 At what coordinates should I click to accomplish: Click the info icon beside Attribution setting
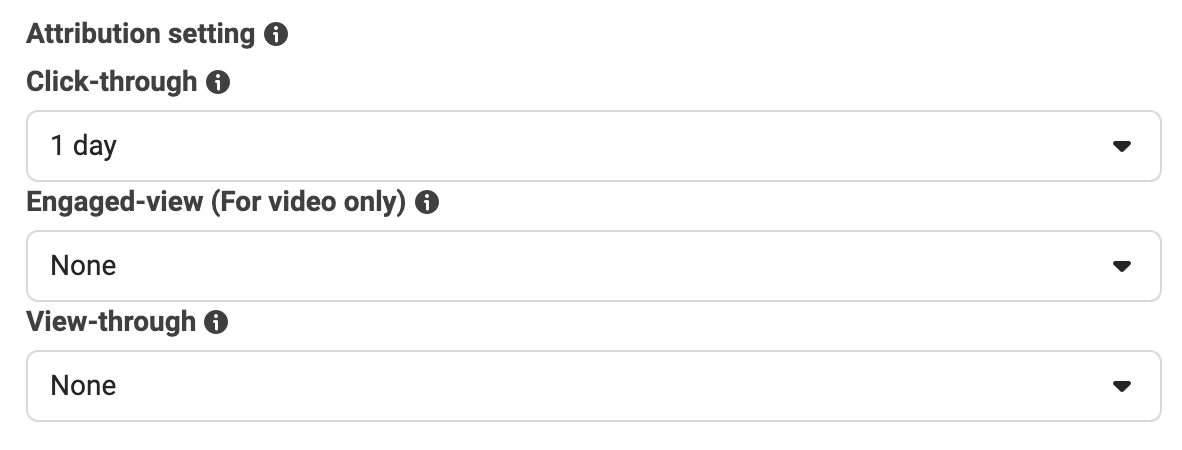(x=276, y=35)
